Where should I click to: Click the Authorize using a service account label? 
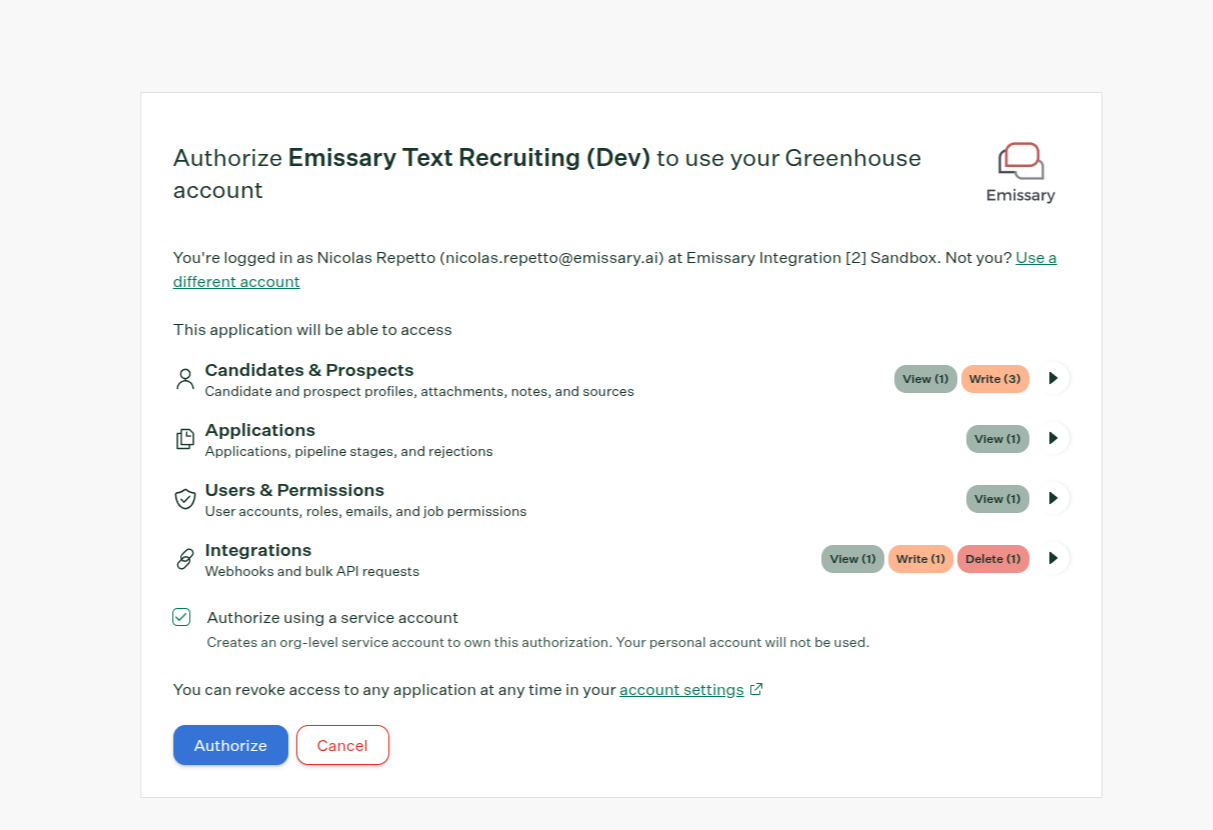(x=333, y=618)
